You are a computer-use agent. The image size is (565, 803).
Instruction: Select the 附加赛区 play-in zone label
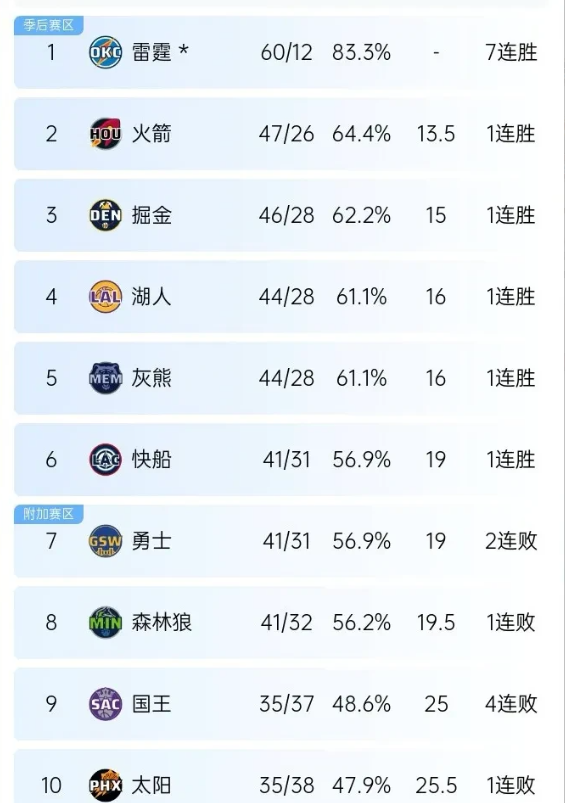tap(49, 514)
